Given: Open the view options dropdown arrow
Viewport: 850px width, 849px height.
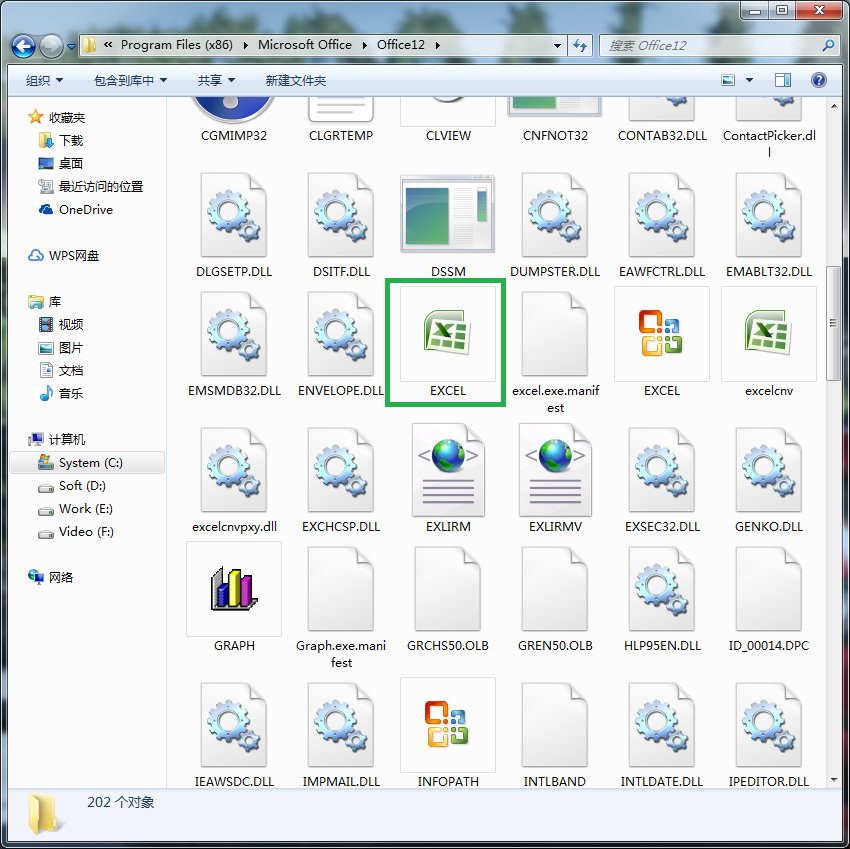Looking at the screenshot, I should (749, 80).
